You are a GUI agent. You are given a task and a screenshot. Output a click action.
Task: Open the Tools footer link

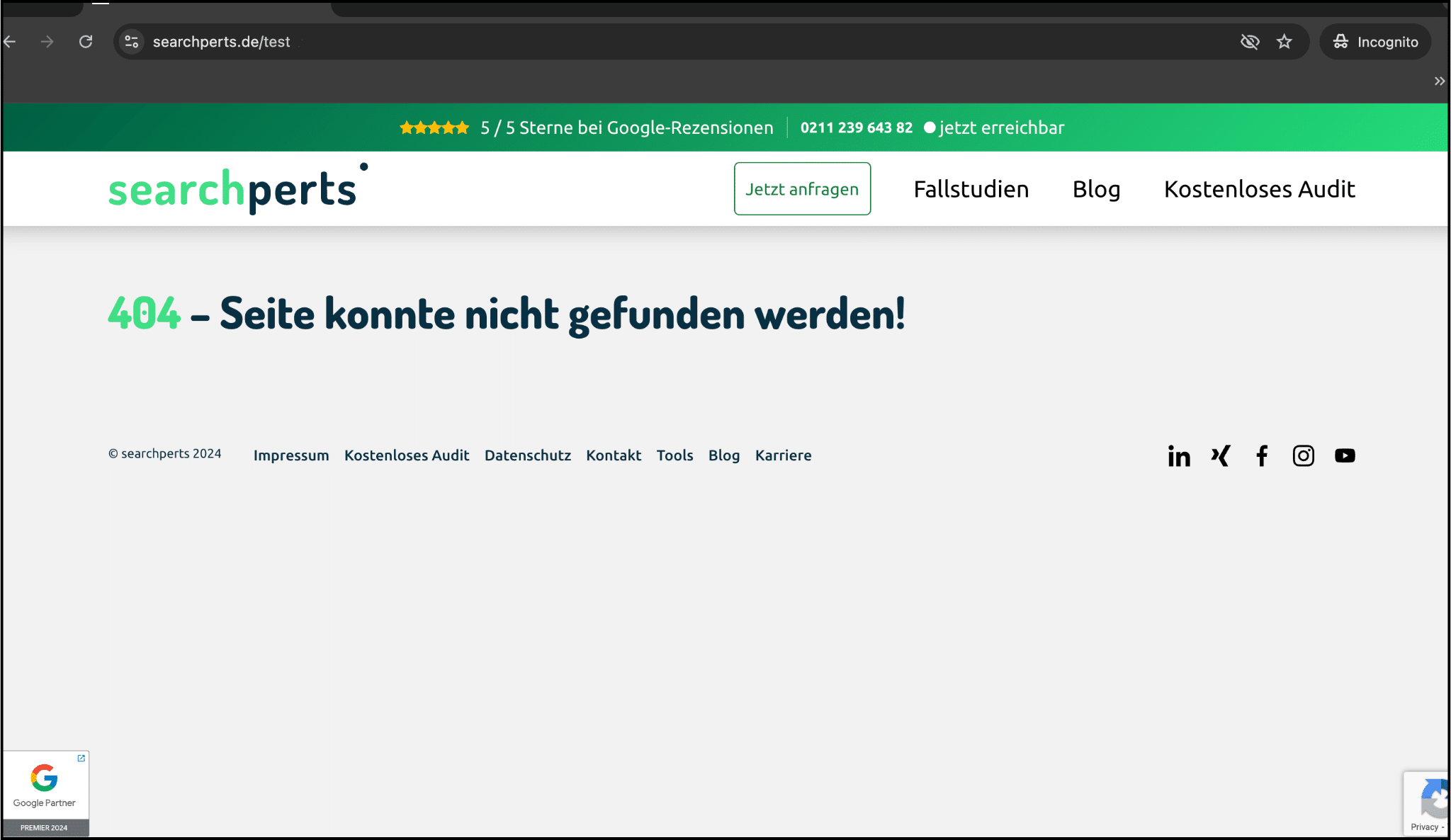click(x=674, y=455)
